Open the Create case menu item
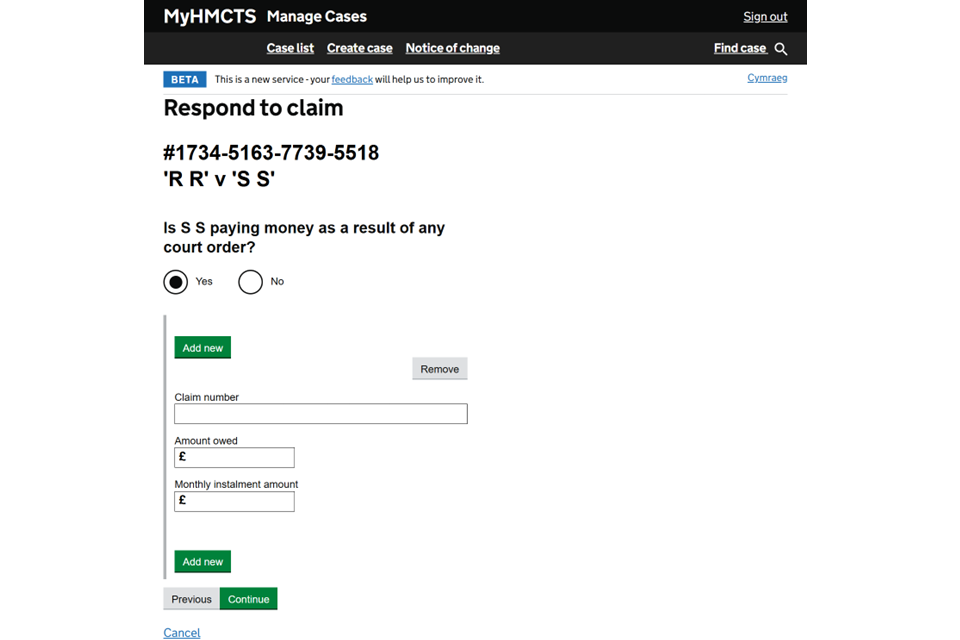This screenshot has width=960, height=640. (359, 48)
